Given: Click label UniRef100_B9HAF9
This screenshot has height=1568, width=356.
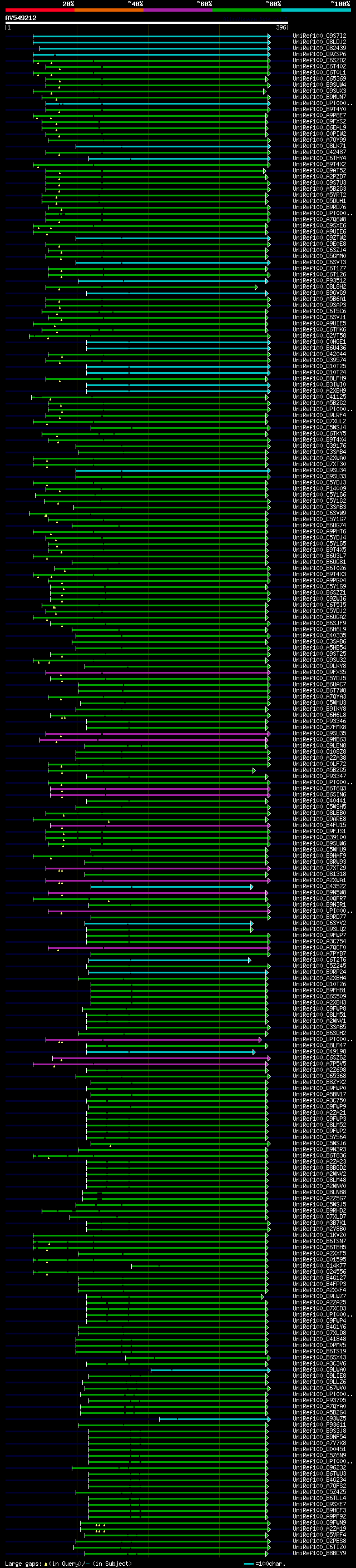Looking at the screenshot, I should click(319, 855).
